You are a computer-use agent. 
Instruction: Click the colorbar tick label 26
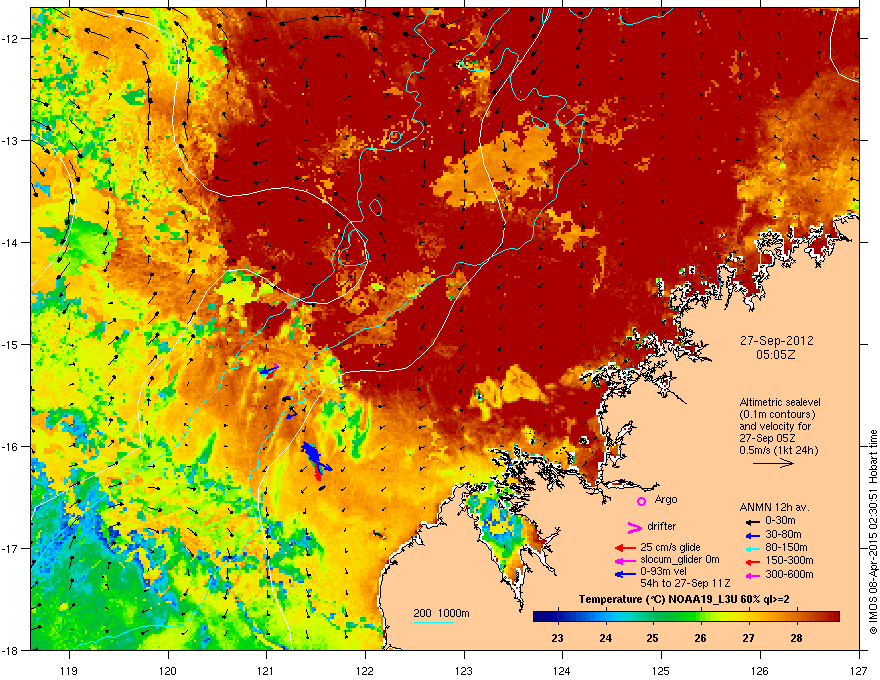pos(700,638)
